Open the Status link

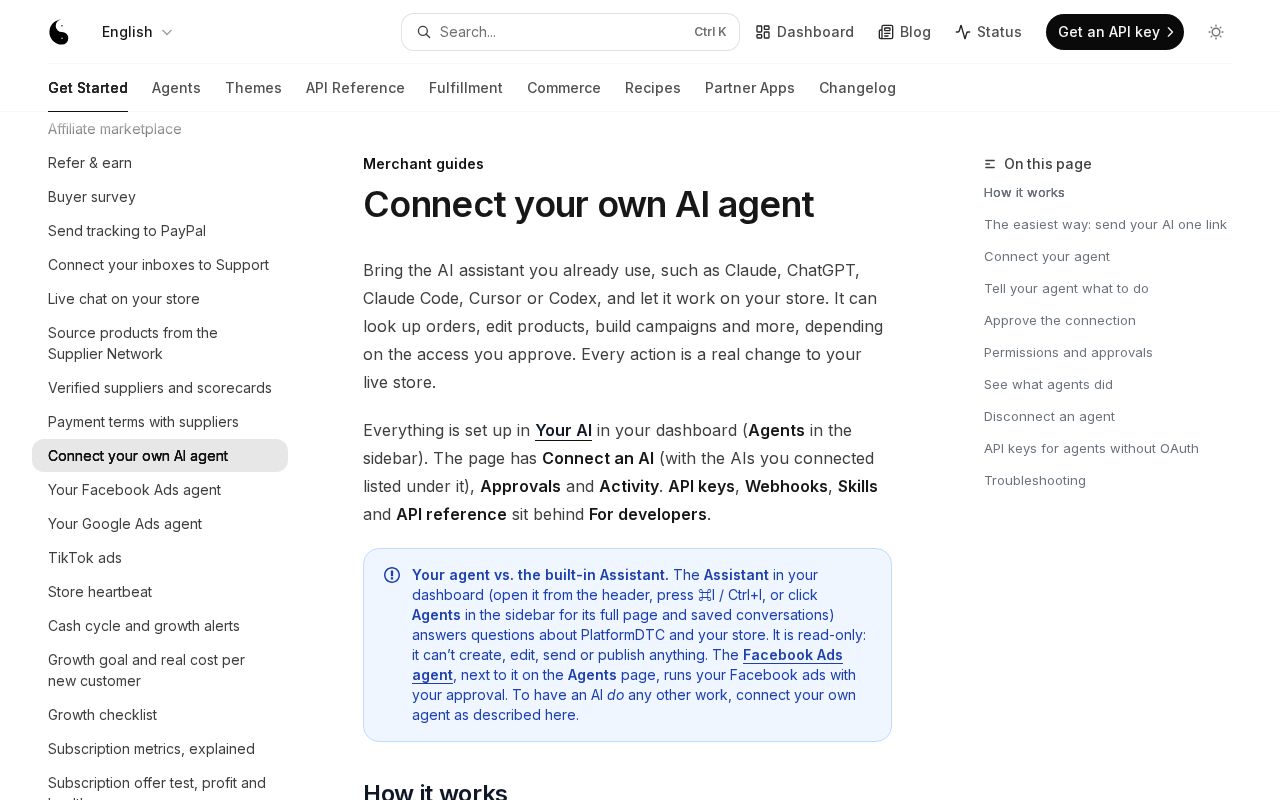[x=989, y=32]
